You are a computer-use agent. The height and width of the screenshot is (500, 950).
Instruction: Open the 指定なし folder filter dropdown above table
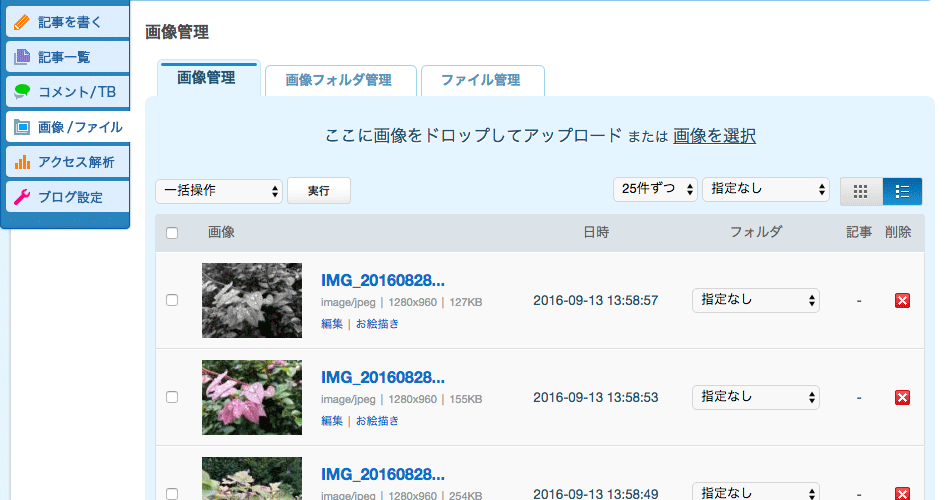click(x=766, y=189)
